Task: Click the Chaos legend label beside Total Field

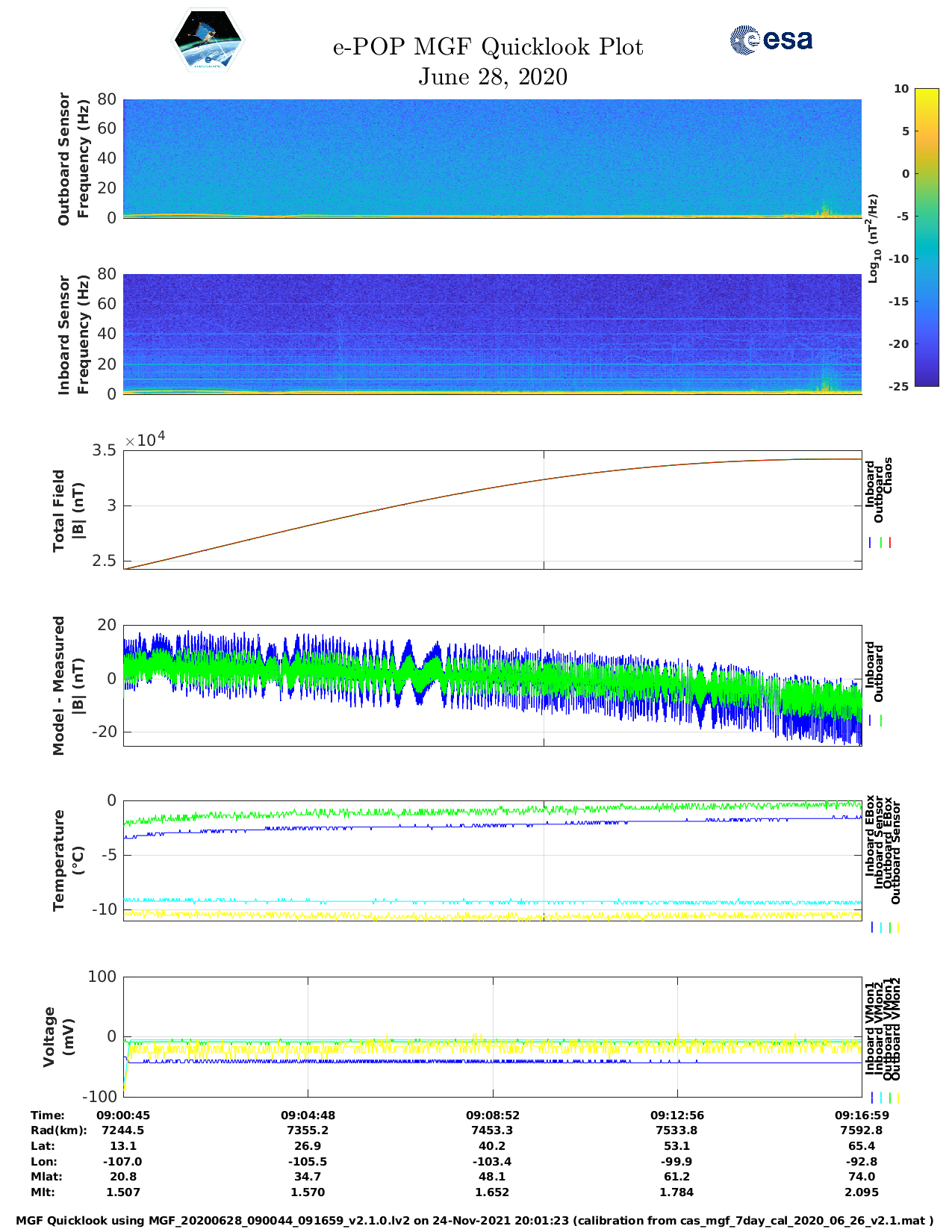Action: (888, 476)
